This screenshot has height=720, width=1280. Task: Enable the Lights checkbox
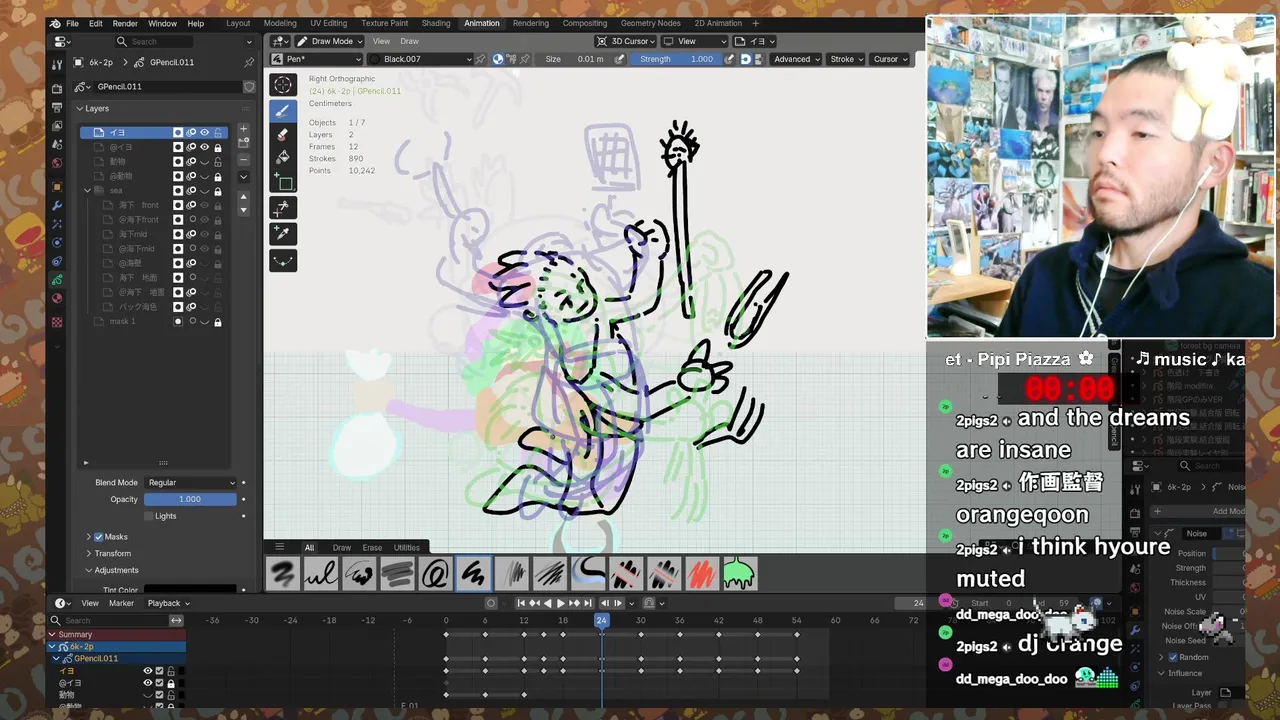click(149, 516)
